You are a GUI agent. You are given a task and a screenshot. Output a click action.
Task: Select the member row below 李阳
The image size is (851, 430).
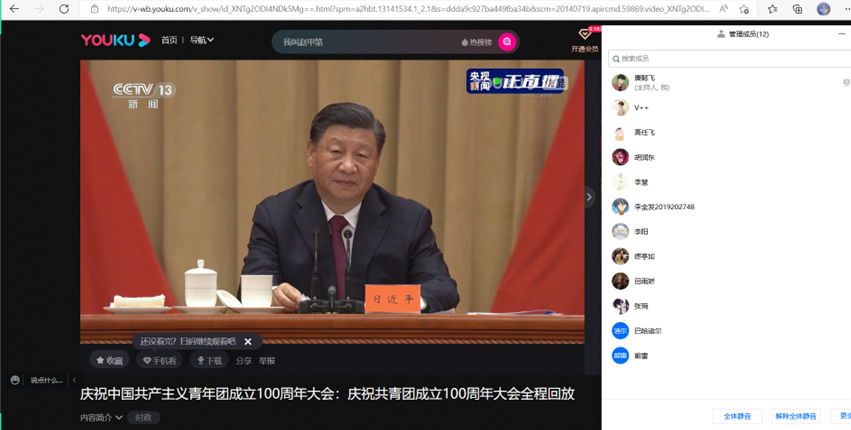pyautogui.click(x=726, y=256)
